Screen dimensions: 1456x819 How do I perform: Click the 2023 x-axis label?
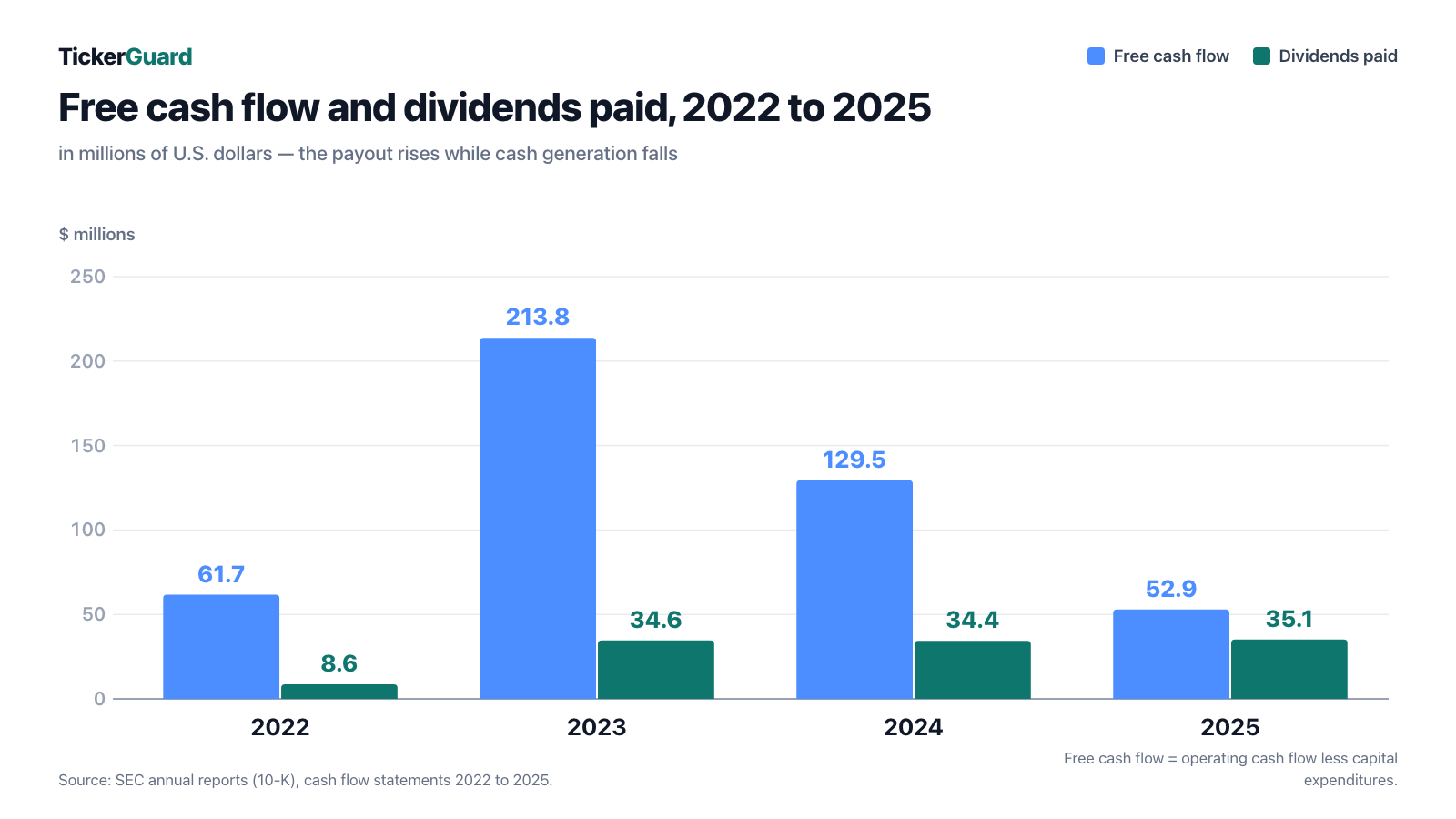click(x=597, y=727)
